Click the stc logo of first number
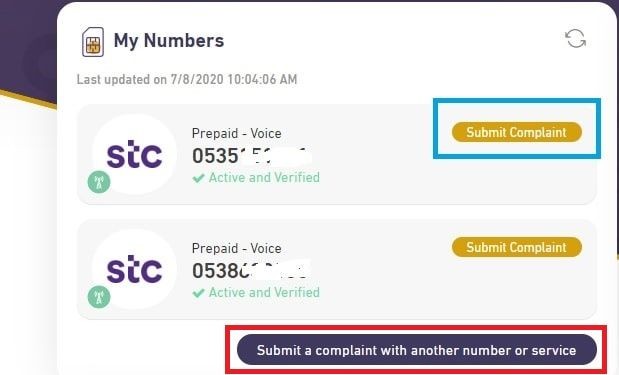The height and width of the screenshot is (375, 619). coord(134,154)
